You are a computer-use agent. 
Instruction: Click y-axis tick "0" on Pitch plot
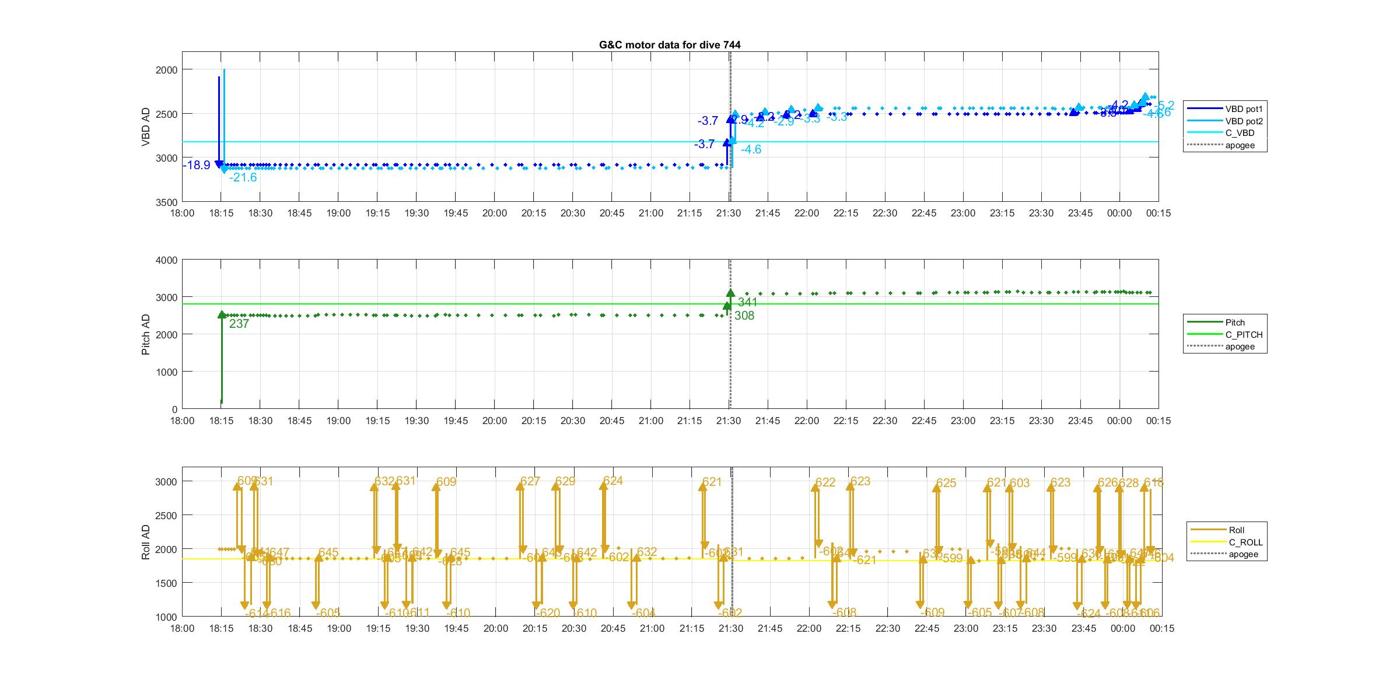[x=174, y=409]
